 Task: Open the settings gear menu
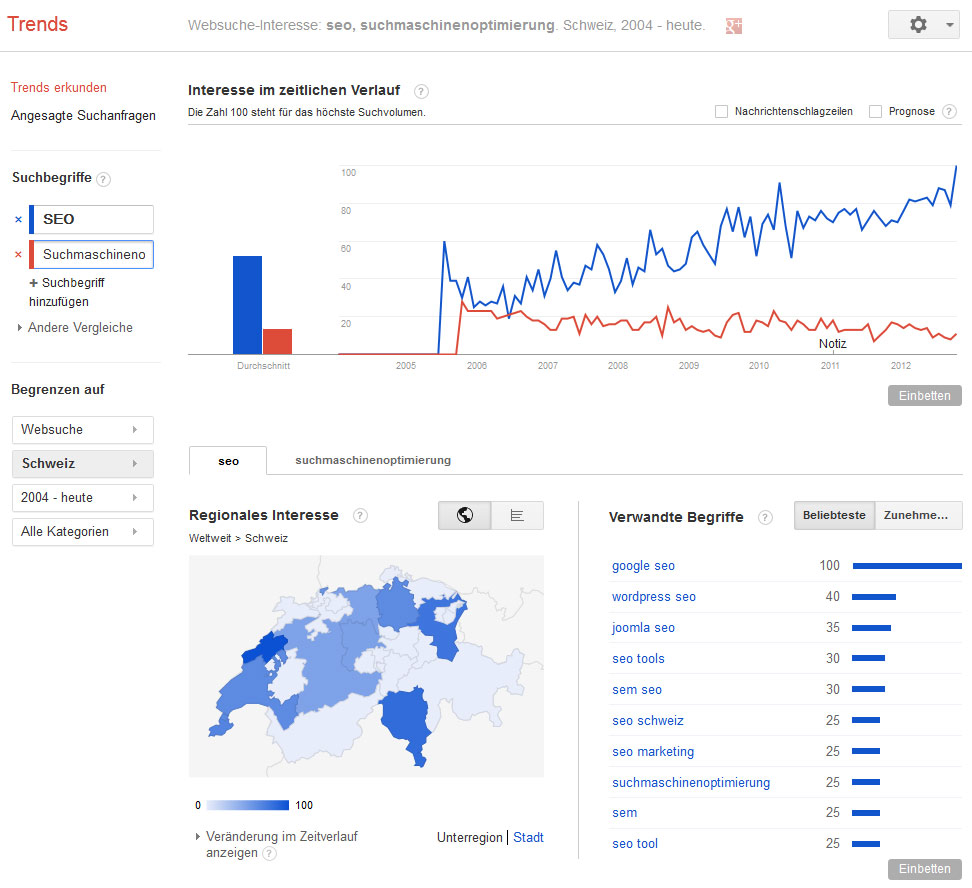[918, 25]
